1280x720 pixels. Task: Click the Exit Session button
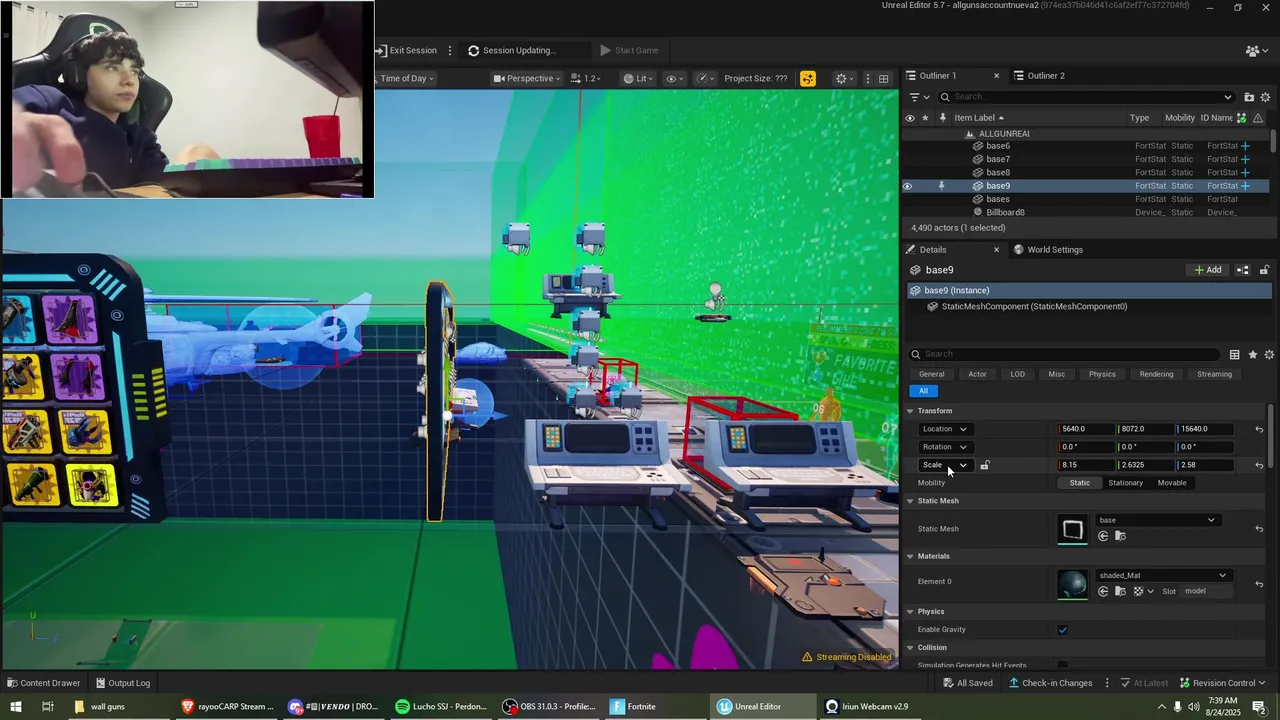(x=406, y=50)
